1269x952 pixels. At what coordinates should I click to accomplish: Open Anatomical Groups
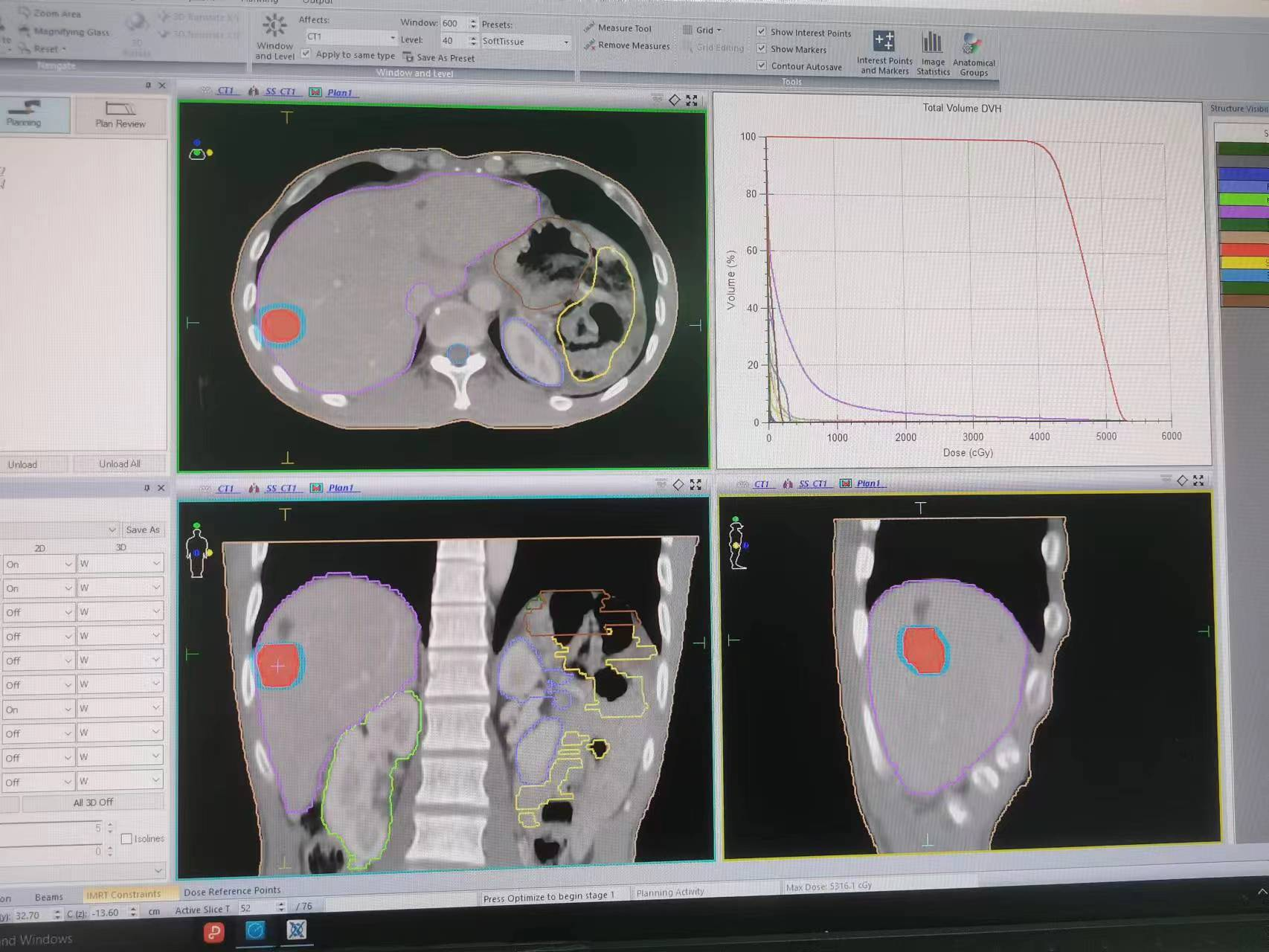pyautogui.click(x=973, y=45)
